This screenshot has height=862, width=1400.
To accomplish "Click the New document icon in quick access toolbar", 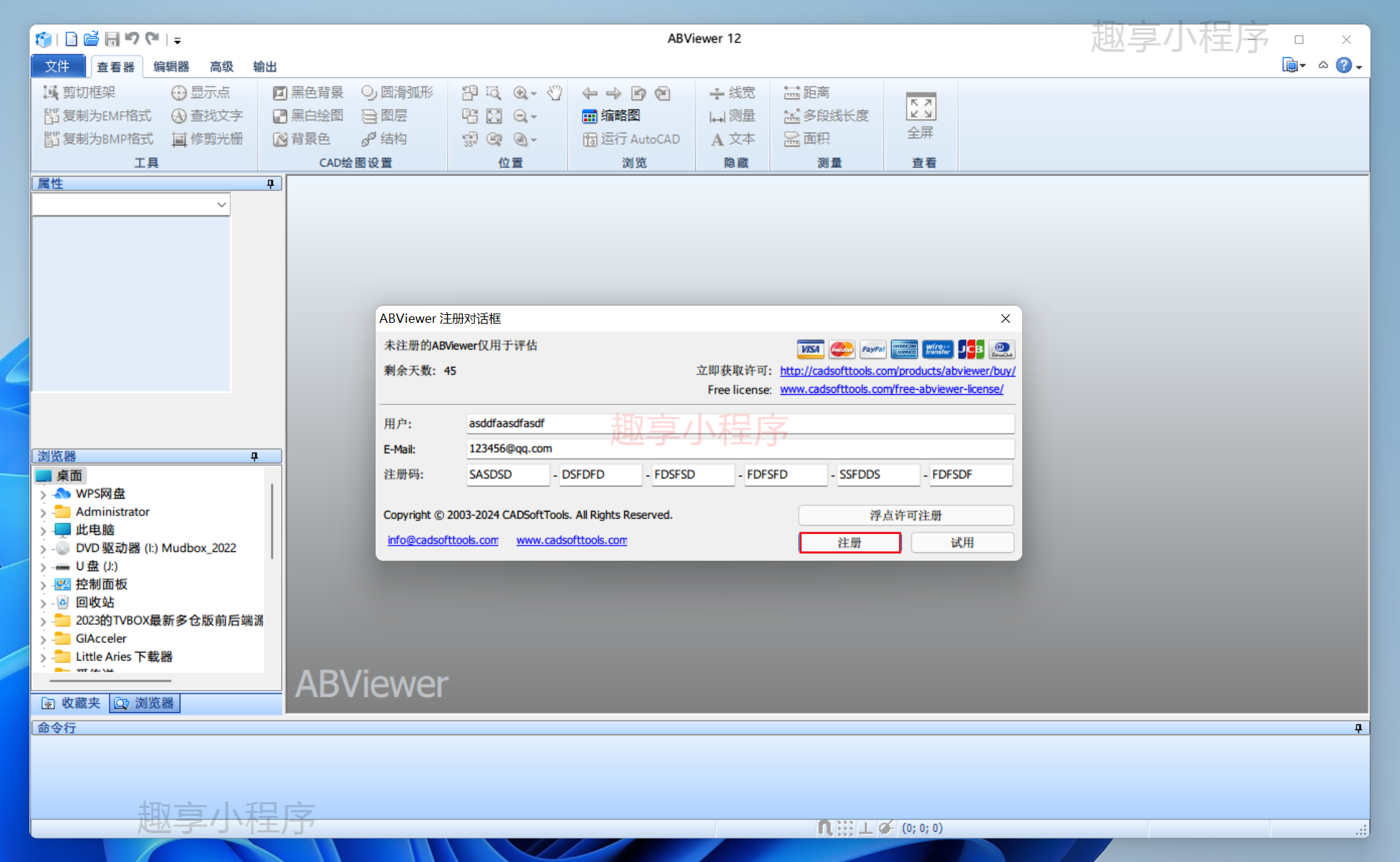I will pyautogui.click(x=71, y=40).
